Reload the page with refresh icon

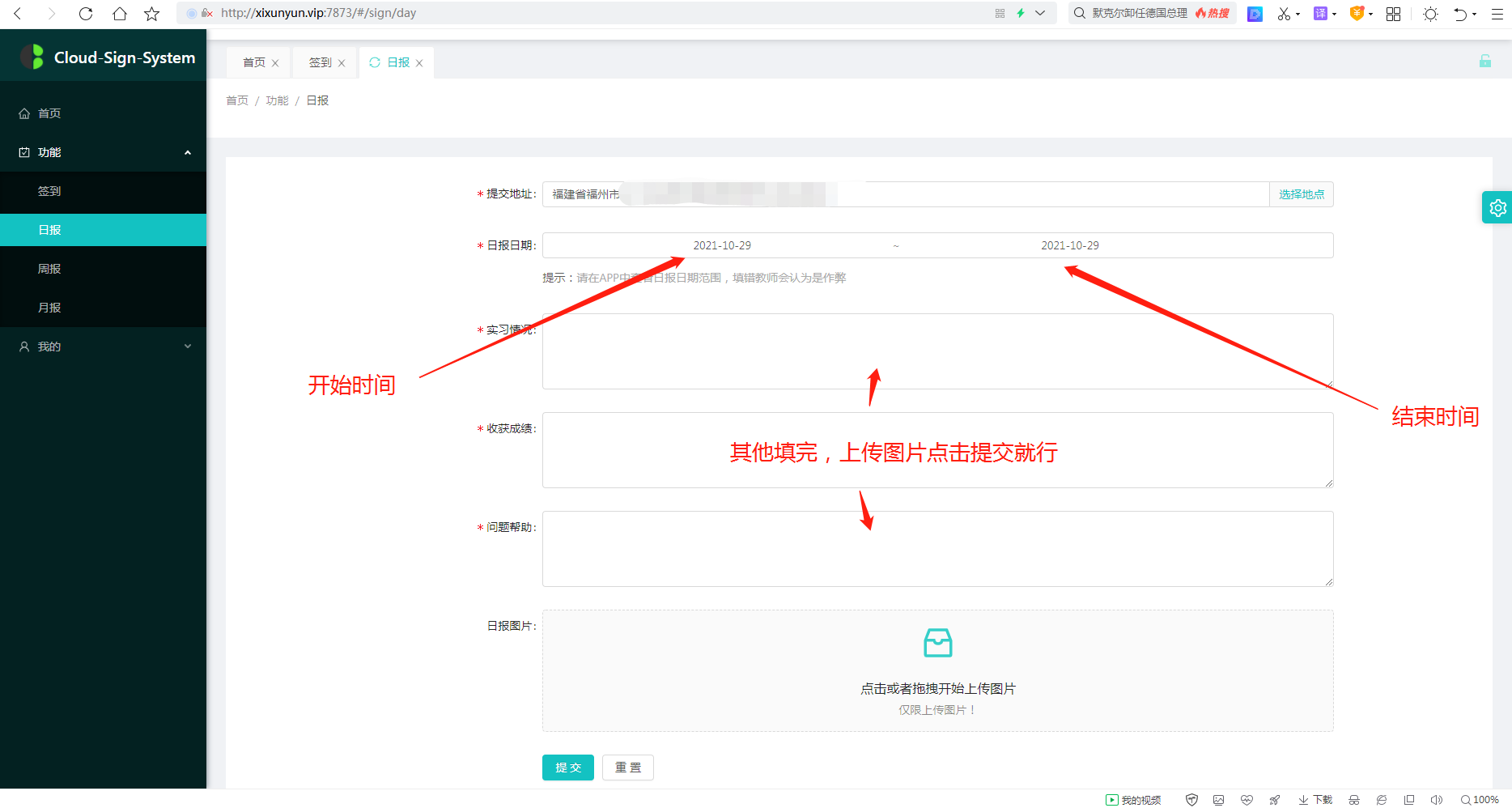[86, 14]
